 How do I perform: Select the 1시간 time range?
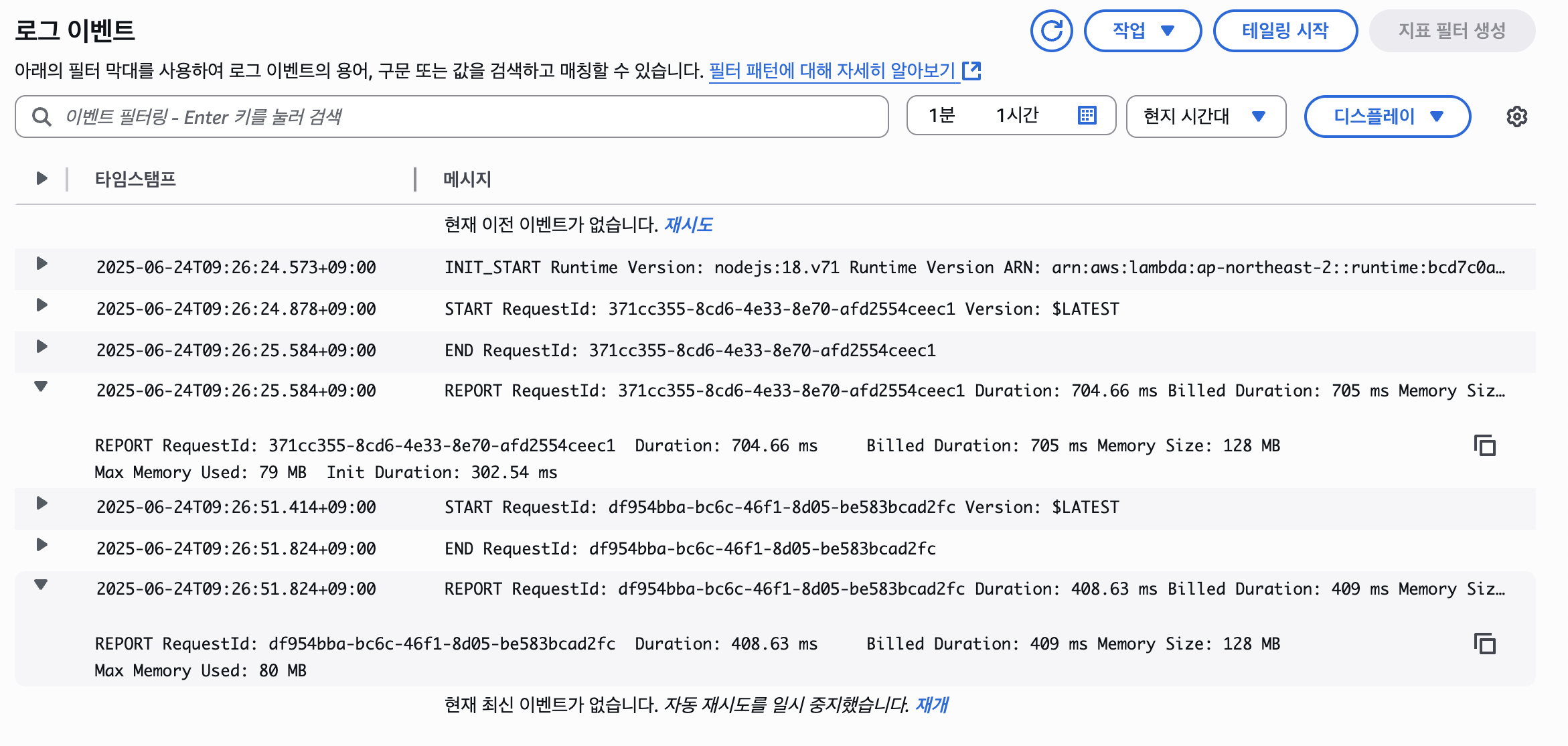[x=1016, y=116]
